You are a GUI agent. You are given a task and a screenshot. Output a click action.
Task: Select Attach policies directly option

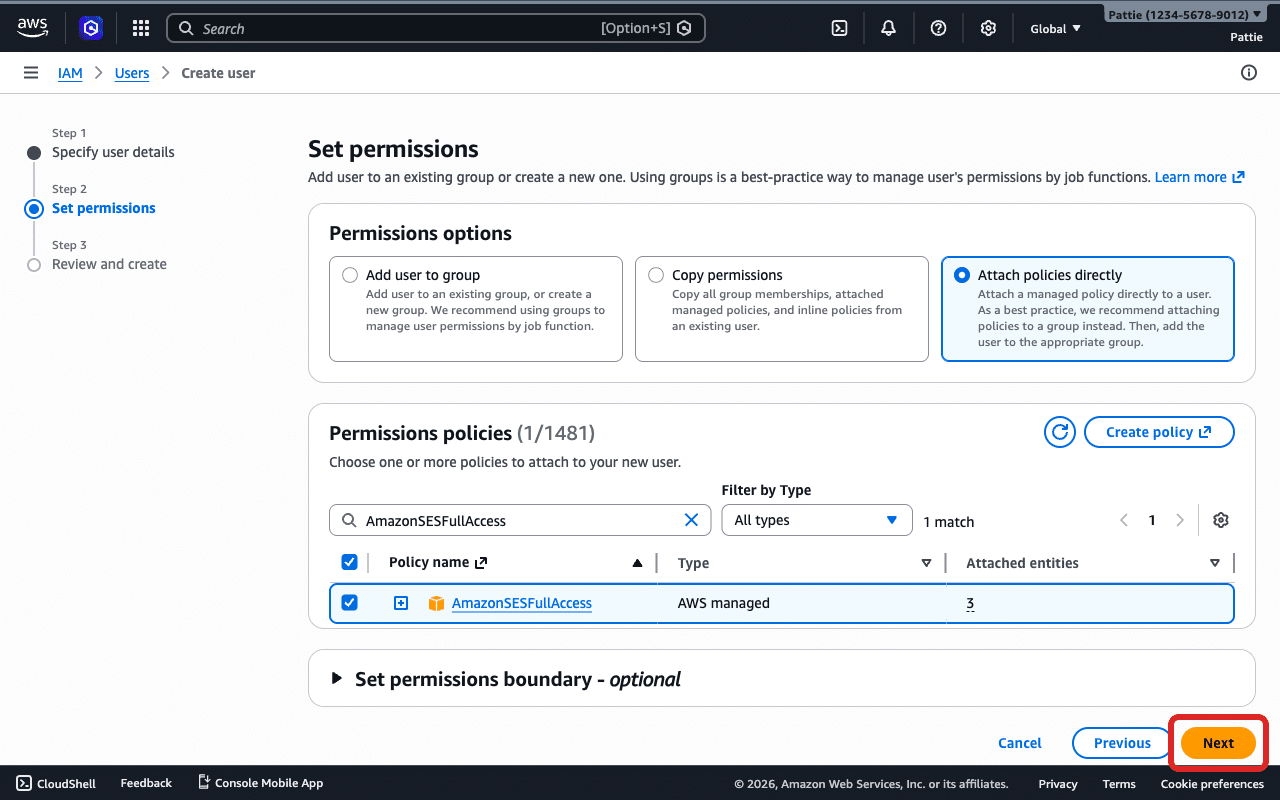[x=962, y=275]
